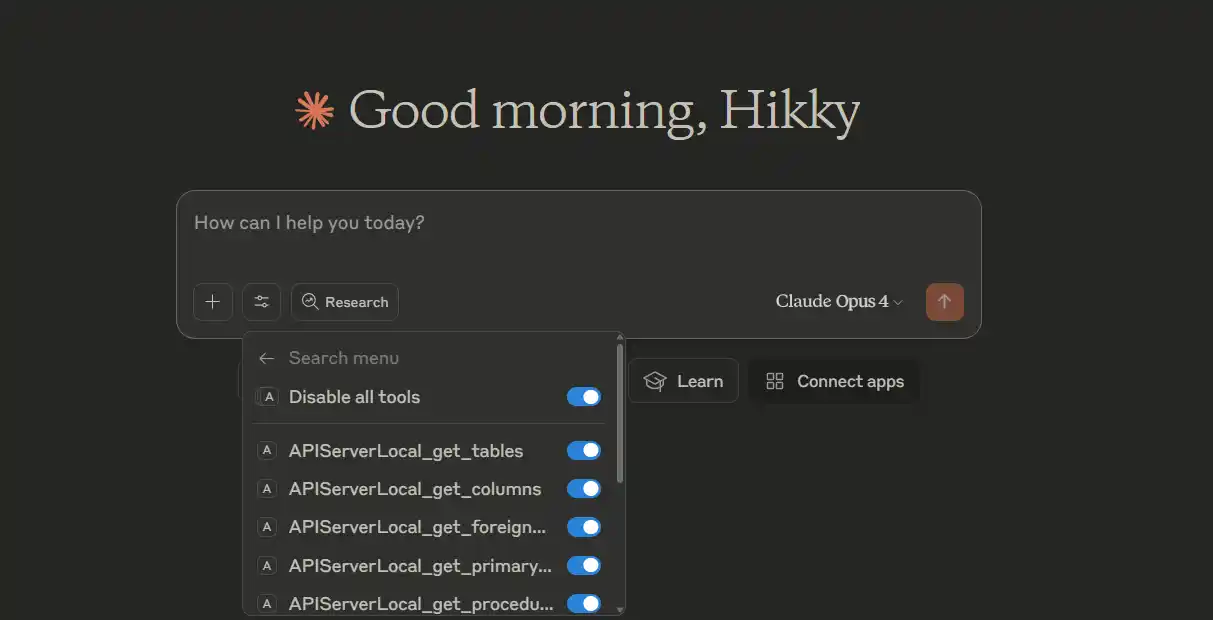1213x620 pixels.
Task: Click the icon beside APIServerLocal_get_tables
Action: (x=267, y=451)
